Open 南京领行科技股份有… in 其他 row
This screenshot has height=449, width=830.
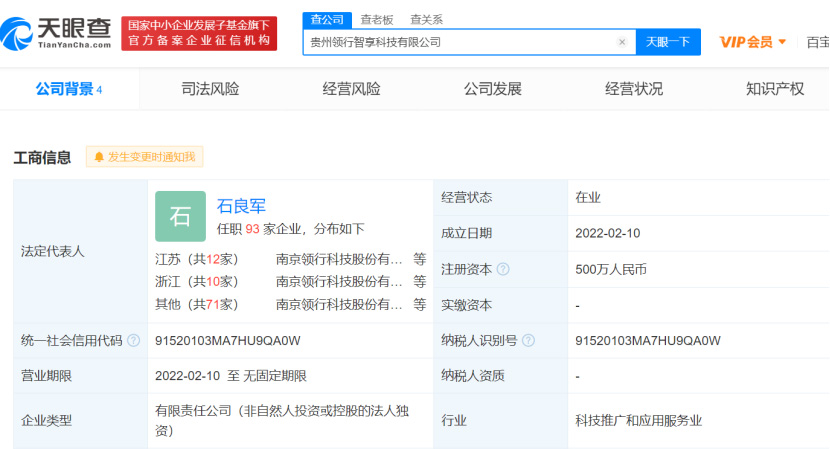point(339,304)
